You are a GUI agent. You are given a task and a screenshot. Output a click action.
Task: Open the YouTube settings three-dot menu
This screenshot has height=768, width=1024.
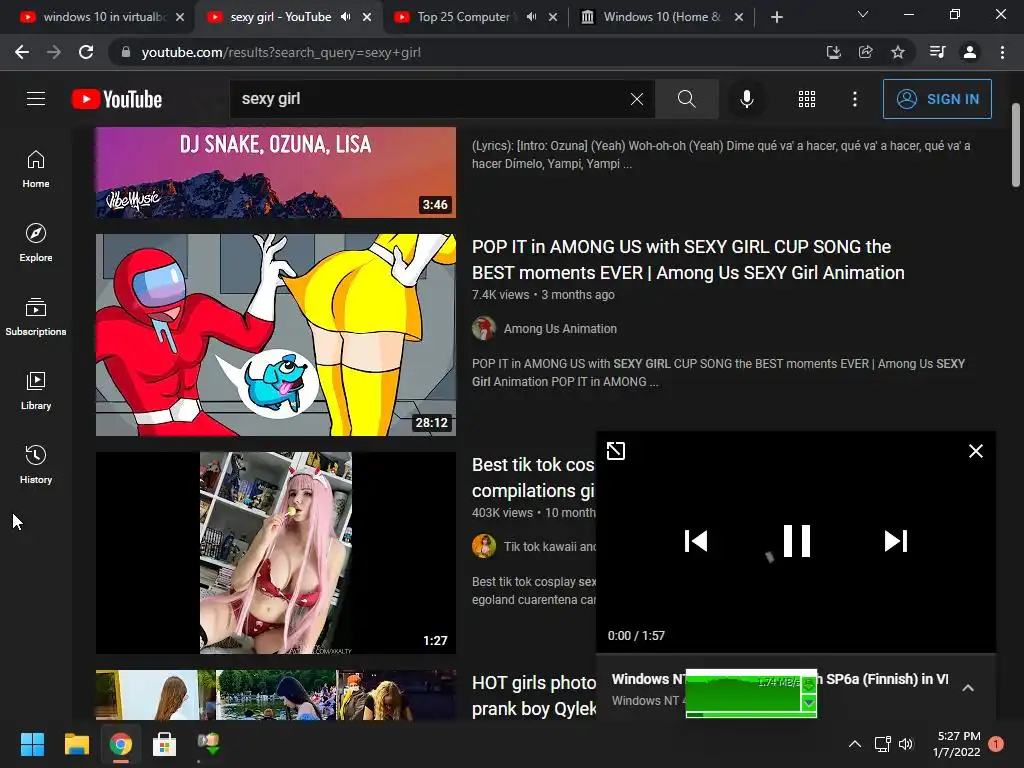tap(855, 99)
